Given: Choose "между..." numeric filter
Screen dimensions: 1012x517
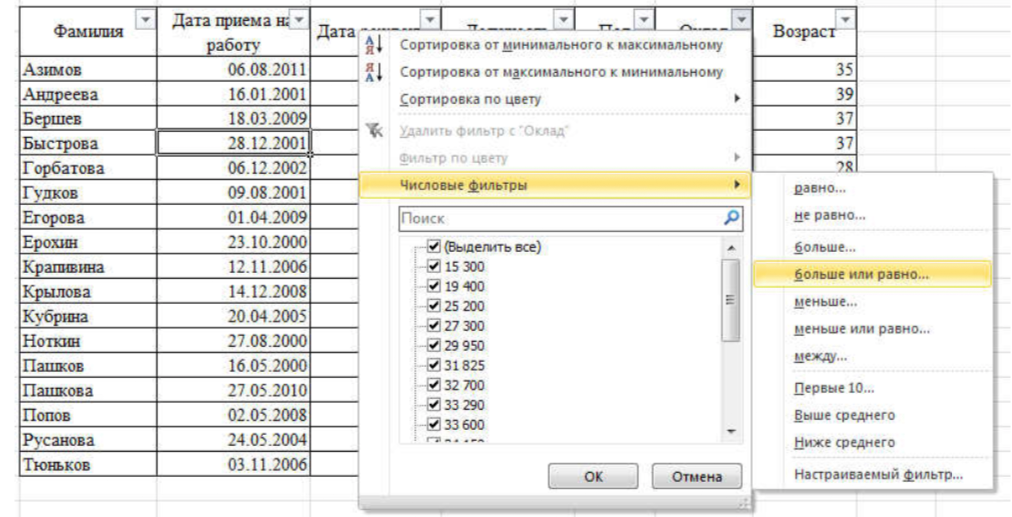Looking at the screenshot, I should point(820,355).
